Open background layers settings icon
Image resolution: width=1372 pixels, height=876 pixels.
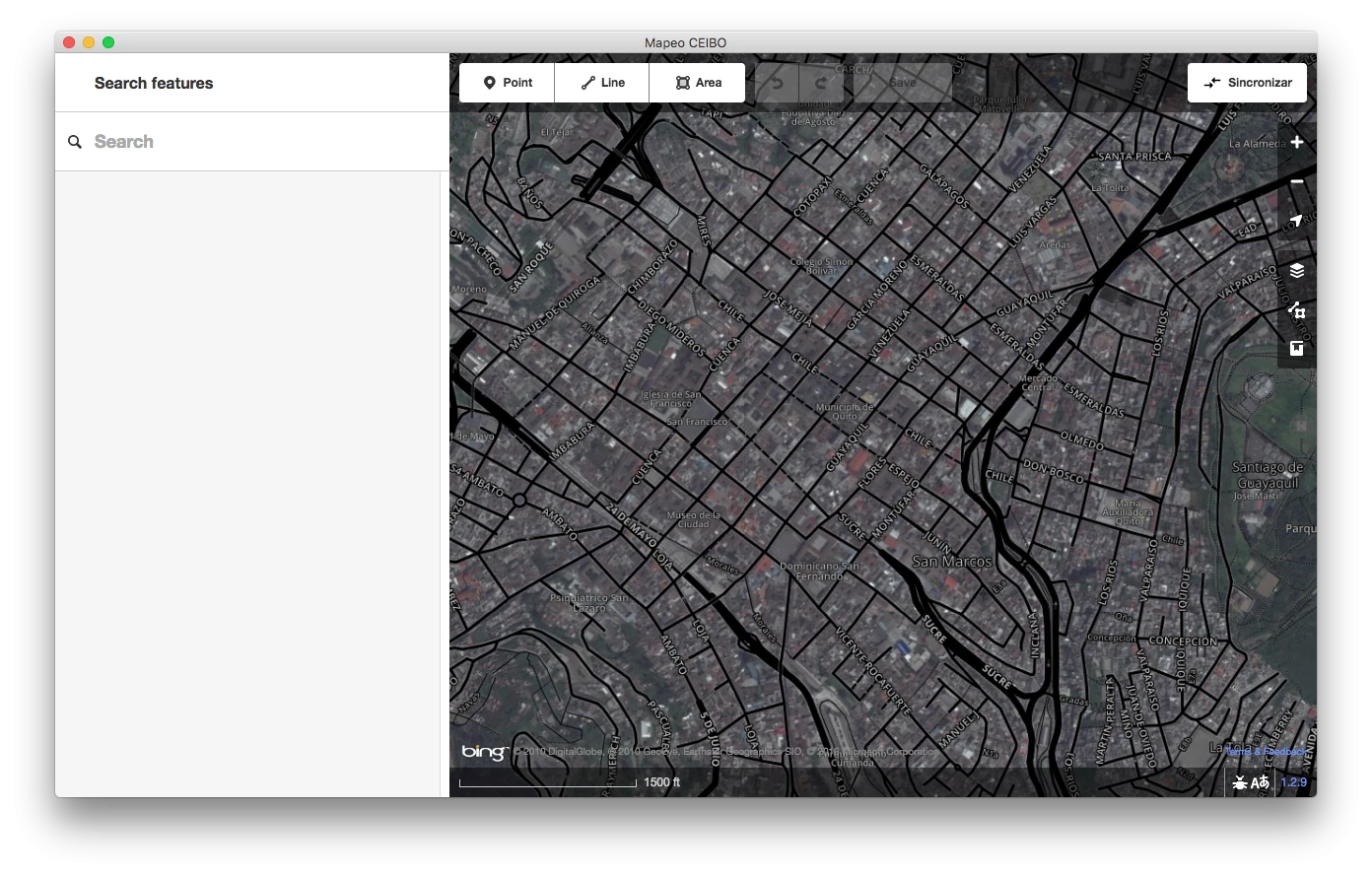point(1297,270)
